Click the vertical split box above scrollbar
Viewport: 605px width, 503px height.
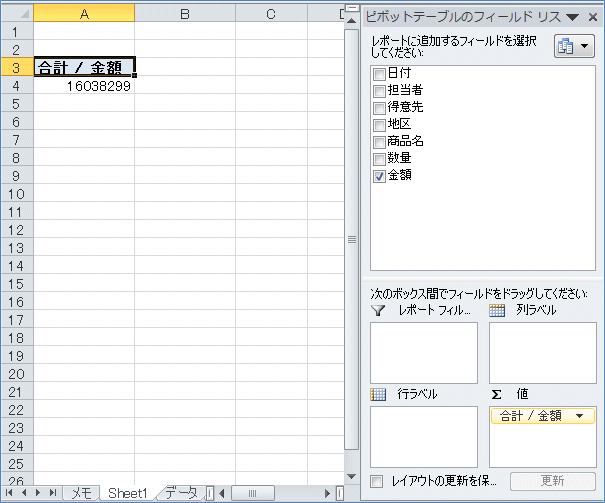tap(352, 8)
